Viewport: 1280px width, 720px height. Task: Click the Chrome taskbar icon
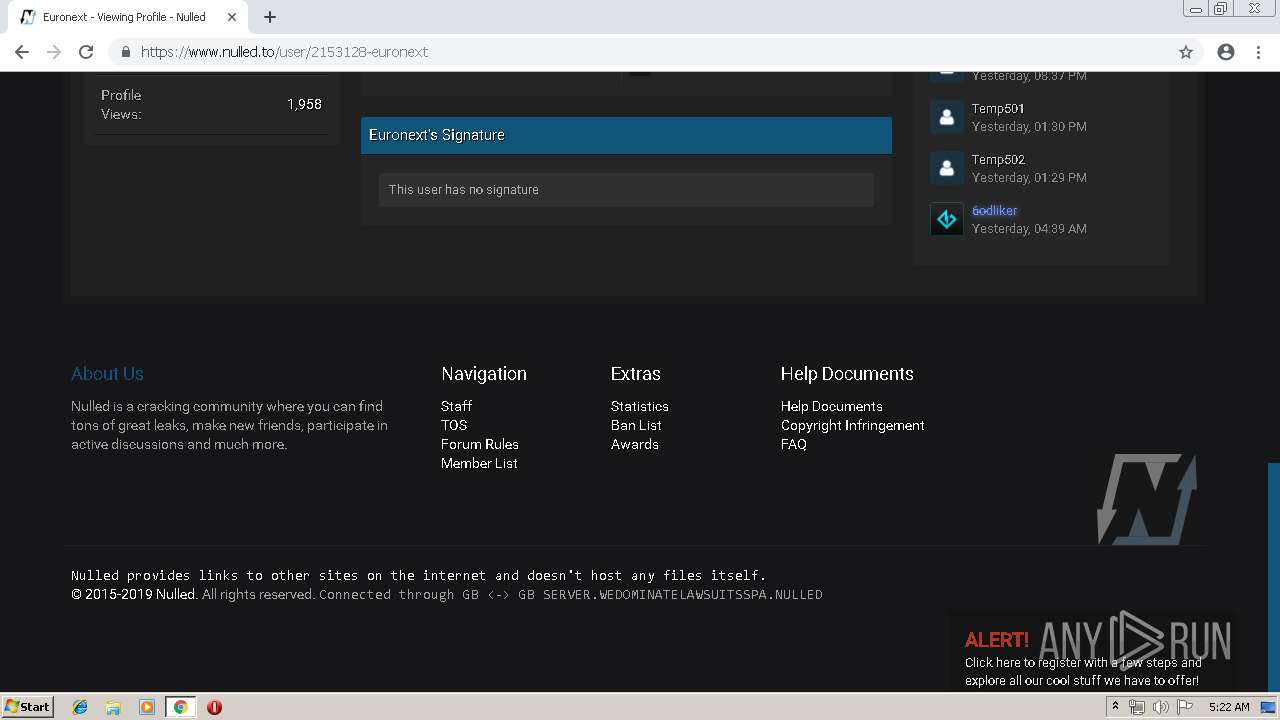click(x=180, y=707)
